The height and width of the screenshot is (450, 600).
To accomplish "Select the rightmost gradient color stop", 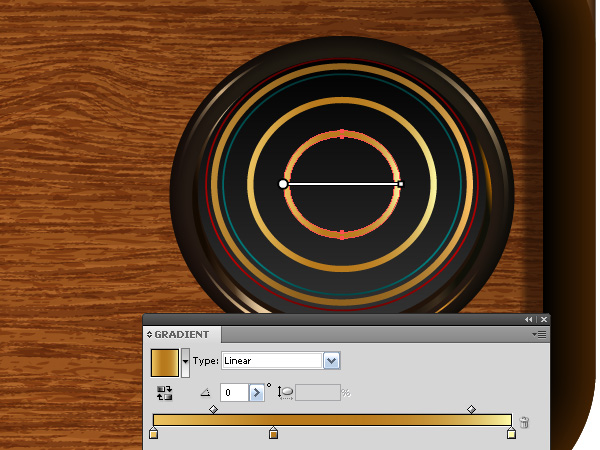I will pyautogui.click(x=511, y=433).
